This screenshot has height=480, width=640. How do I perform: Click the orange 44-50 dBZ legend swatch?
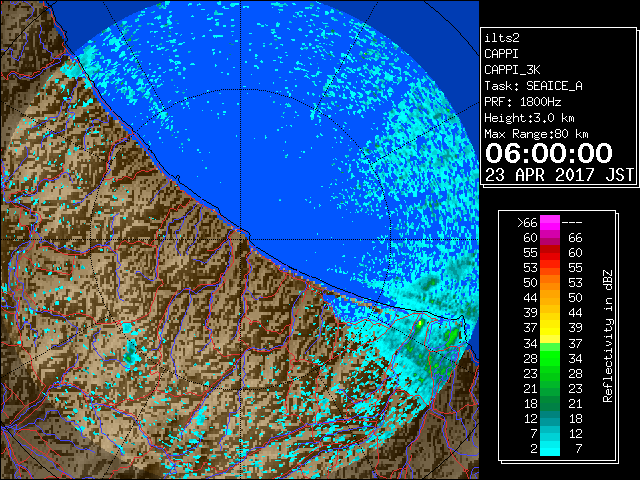pos(550,298)
